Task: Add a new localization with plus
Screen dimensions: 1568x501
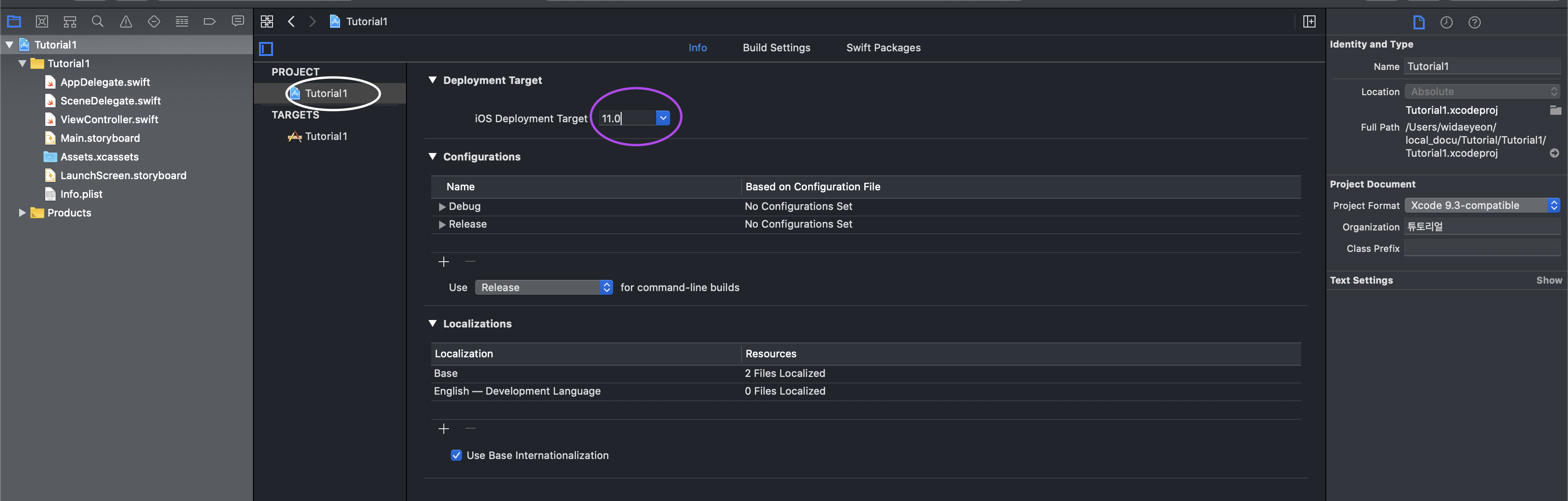Action: click(x=444, y=429)
